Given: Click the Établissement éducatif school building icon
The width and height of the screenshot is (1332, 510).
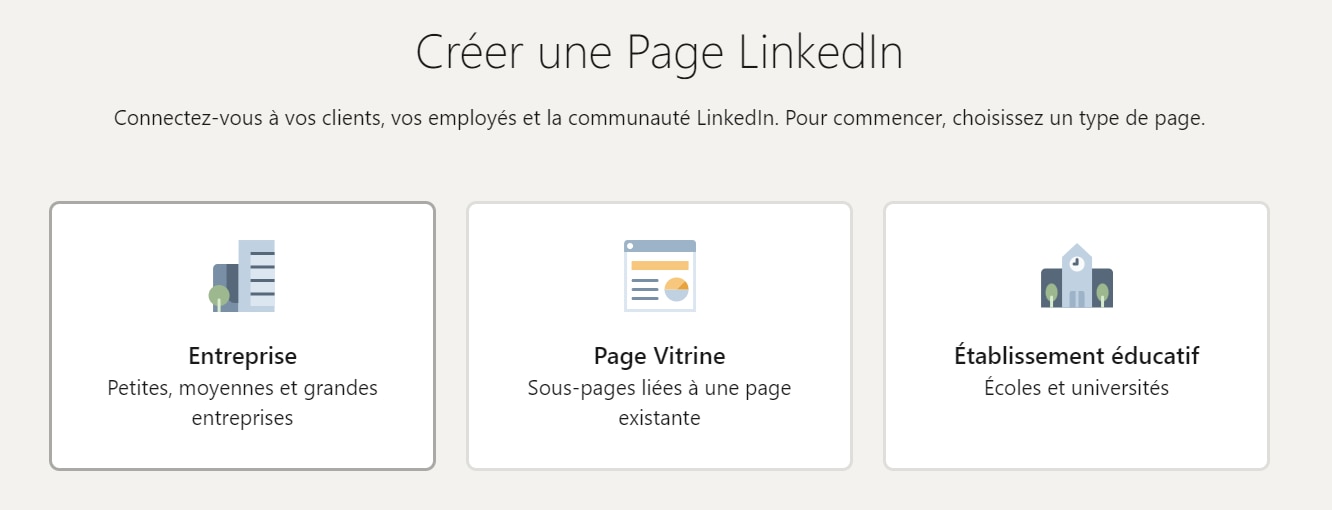Looking at the screenshot, I should (x=1076, y=276).
